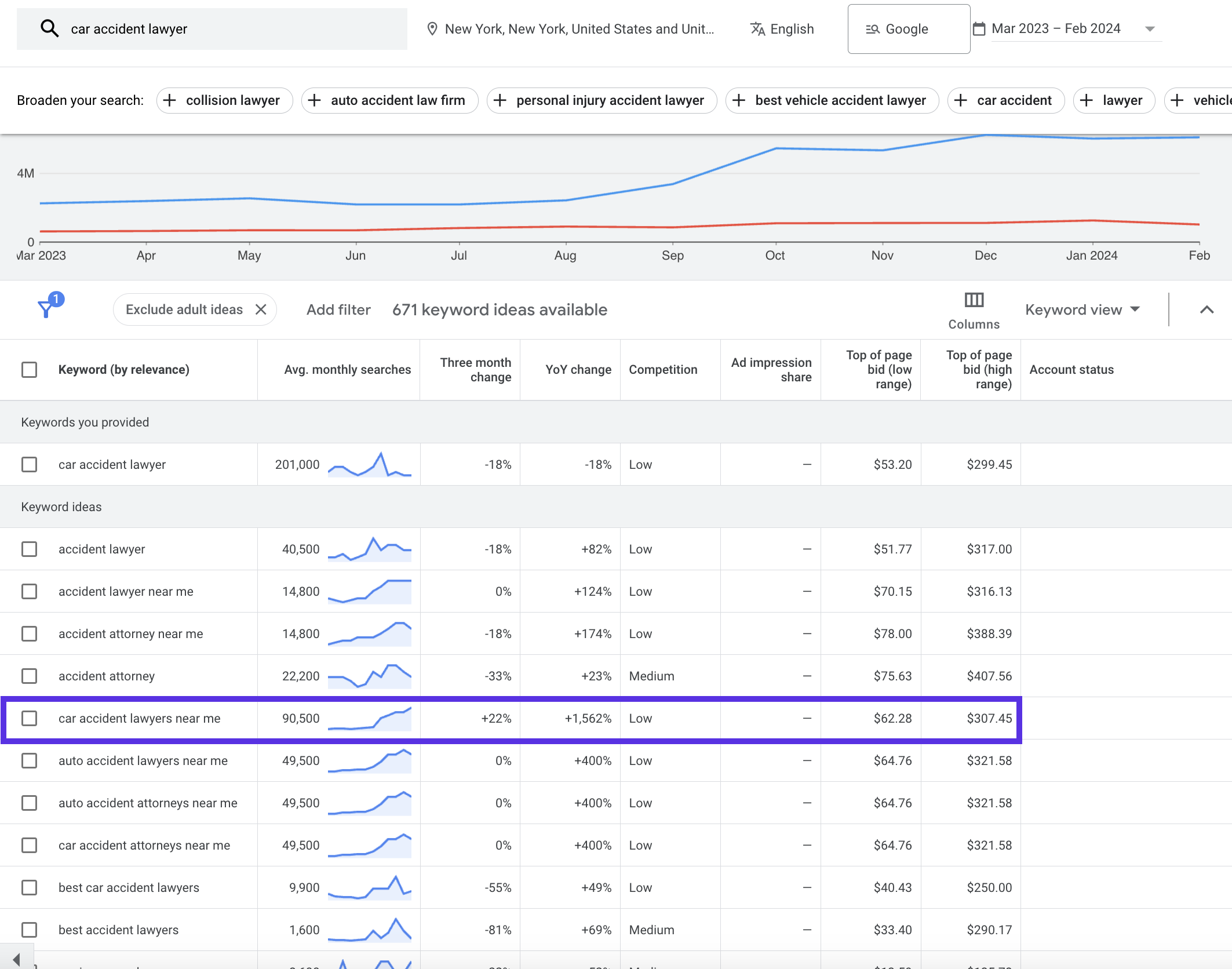Toggle the select-all keywords checkbox
Screen dimensions: 1232x969
click(x=29, y=369)
